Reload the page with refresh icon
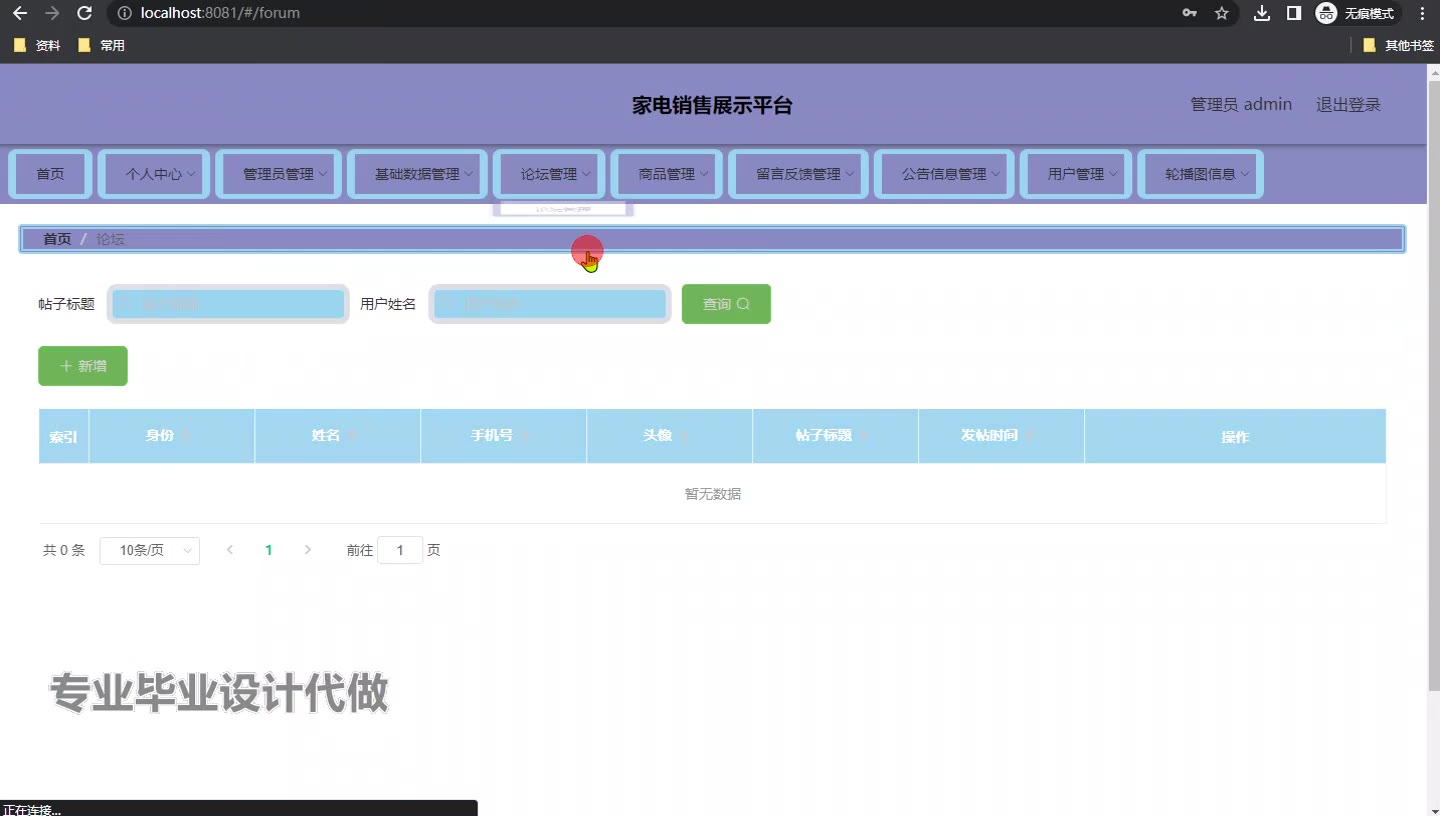Screen dimensions: 1440x816 click(x=85, y=13)
